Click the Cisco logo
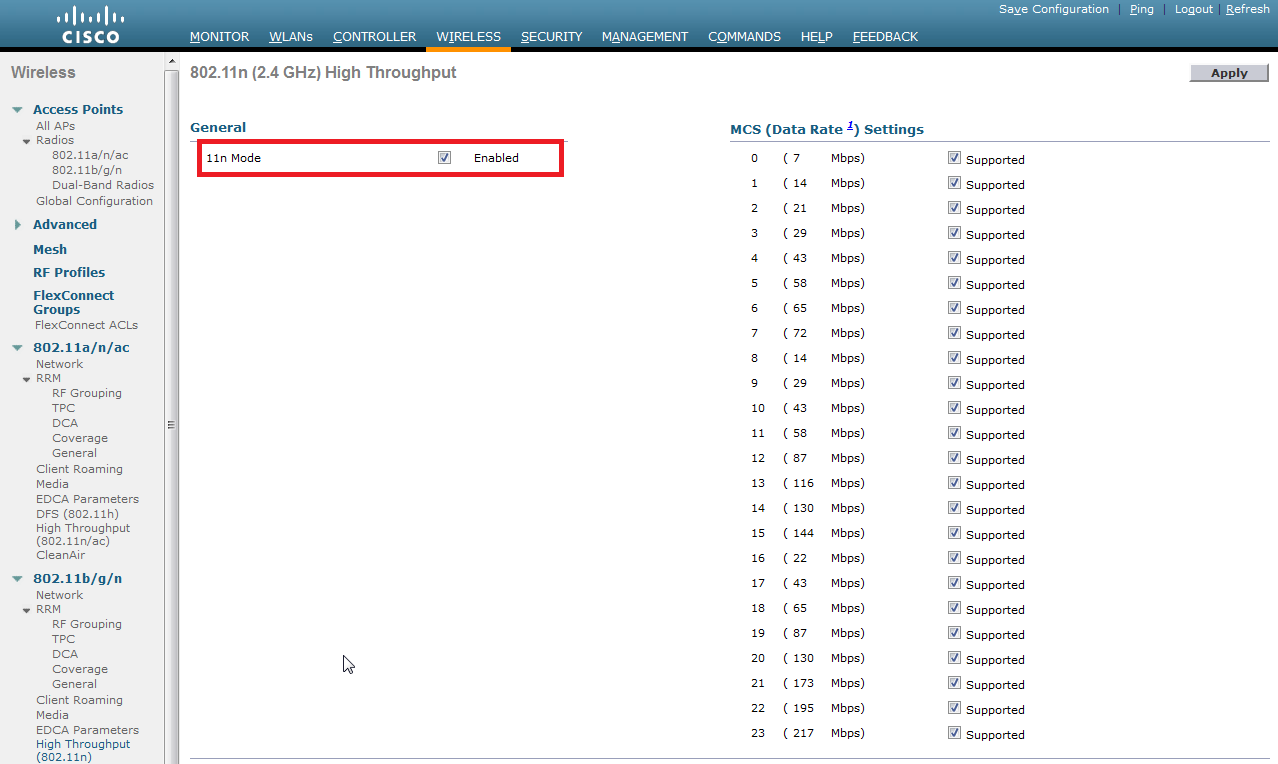Viewport: 1278px width, 764px height. click(x=90, y=25)
